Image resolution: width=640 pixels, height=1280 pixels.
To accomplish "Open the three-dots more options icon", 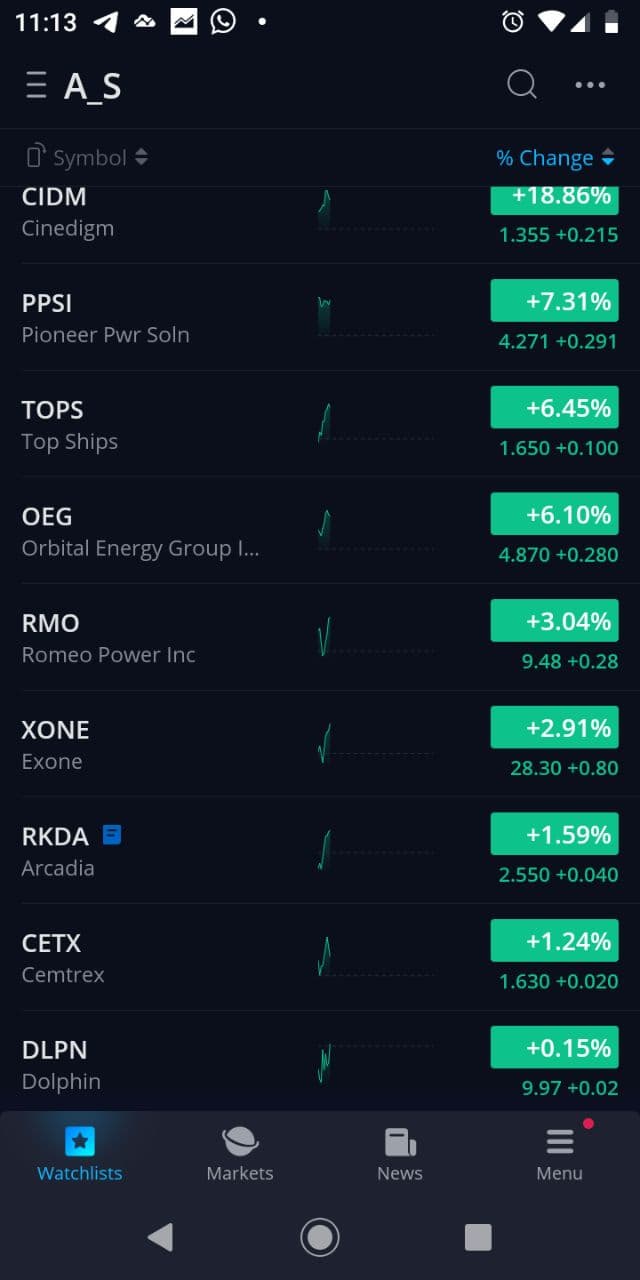I will (590, 85).
